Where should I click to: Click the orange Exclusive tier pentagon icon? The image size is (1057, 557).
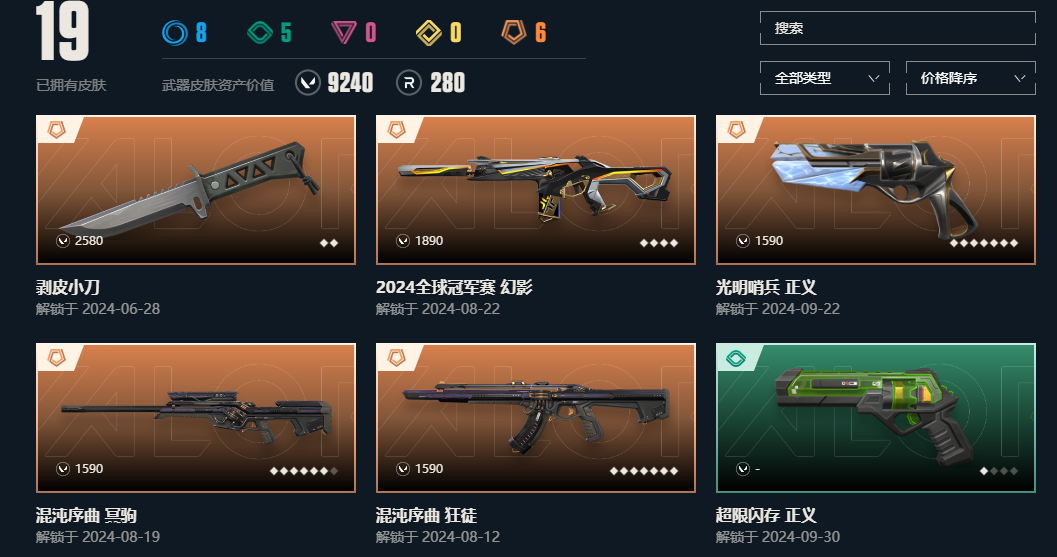coord(514,32)
